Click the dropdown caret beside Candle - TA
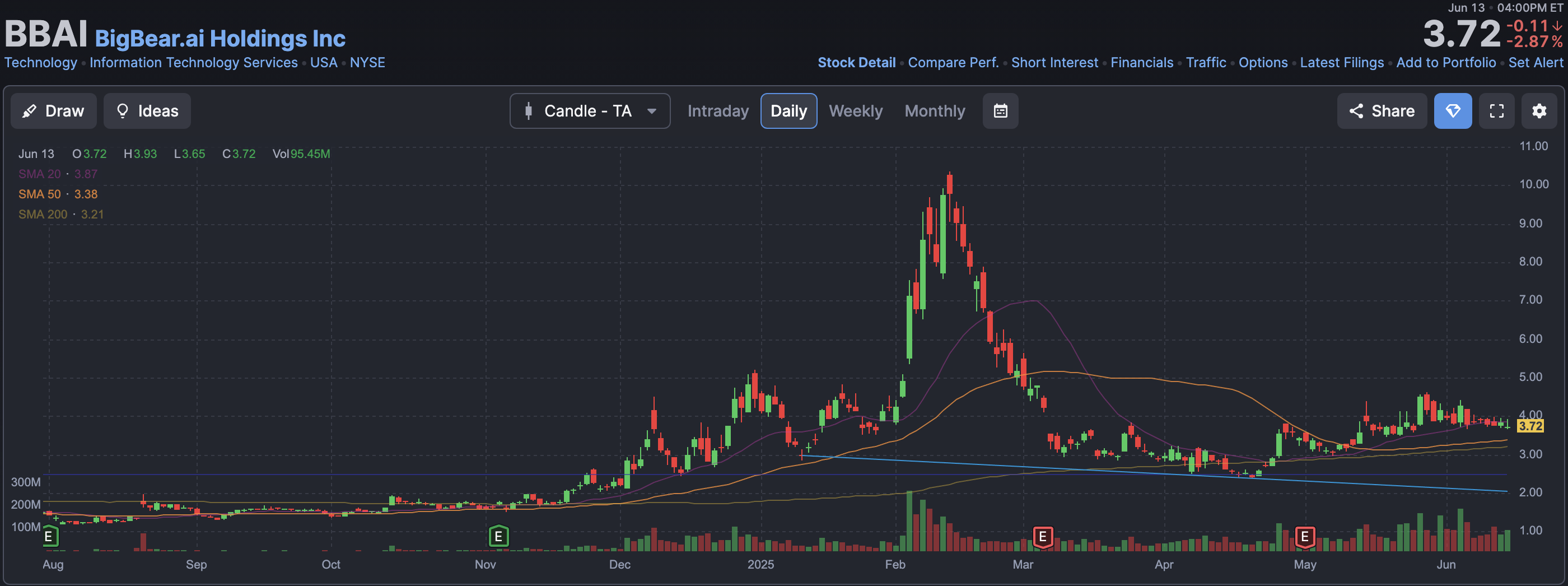Screen dimensions: 1568x586 coord(652,111)
